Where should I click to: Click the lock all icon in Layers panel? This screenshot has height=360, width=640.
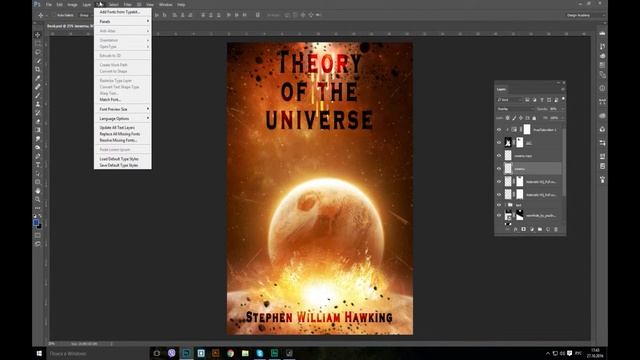534,118
